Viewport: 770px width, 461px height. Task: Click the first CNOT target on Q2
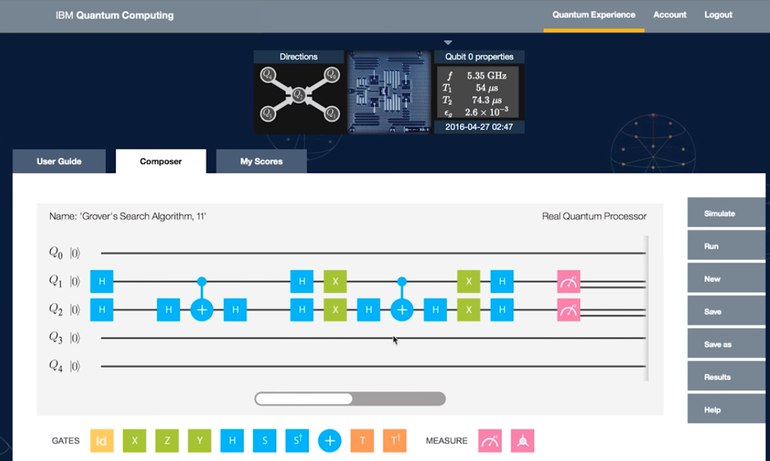click(x=202, y=310)
